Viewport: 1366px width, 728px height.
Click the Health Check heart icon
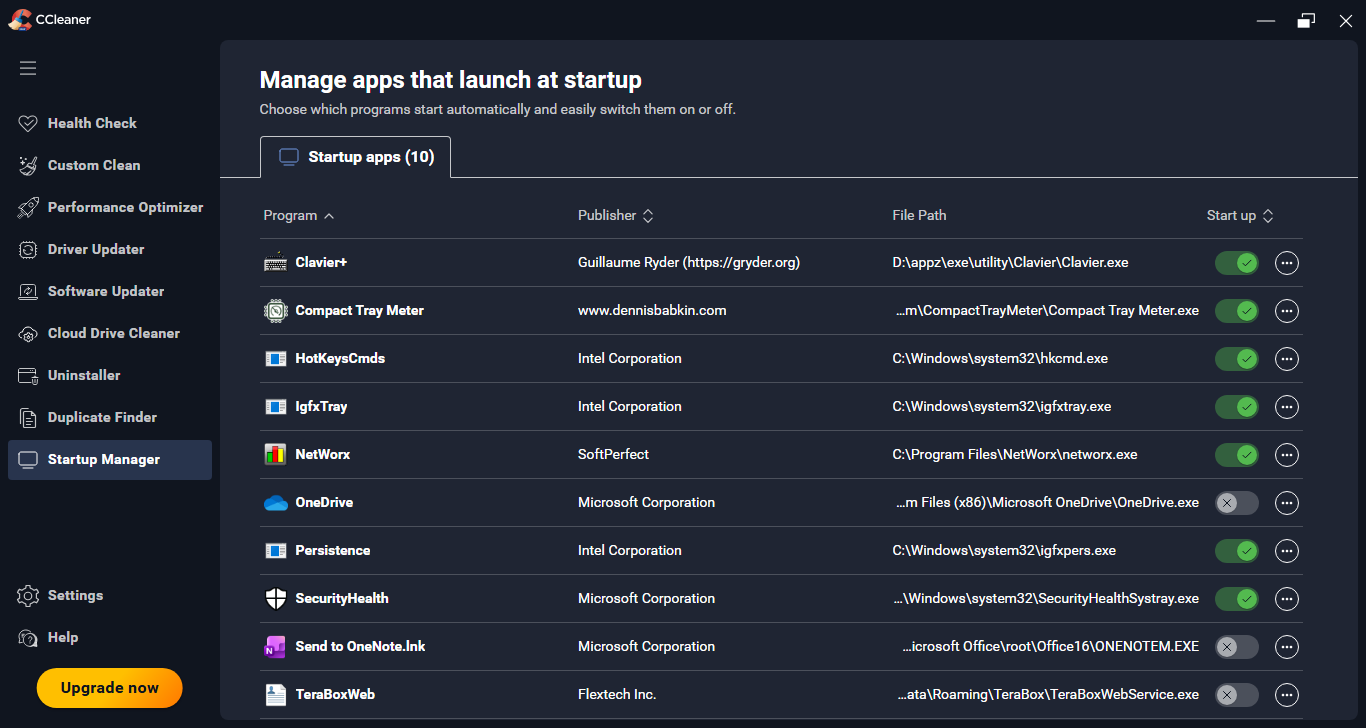[28, 124]
